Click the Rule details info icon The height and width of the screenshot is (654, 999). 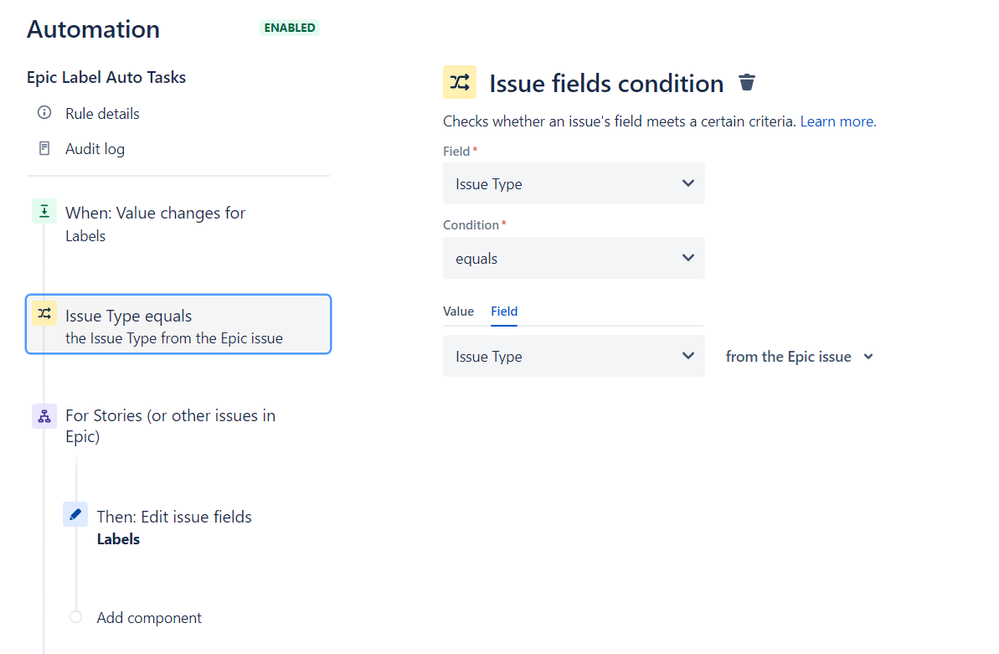pos(44,113)
